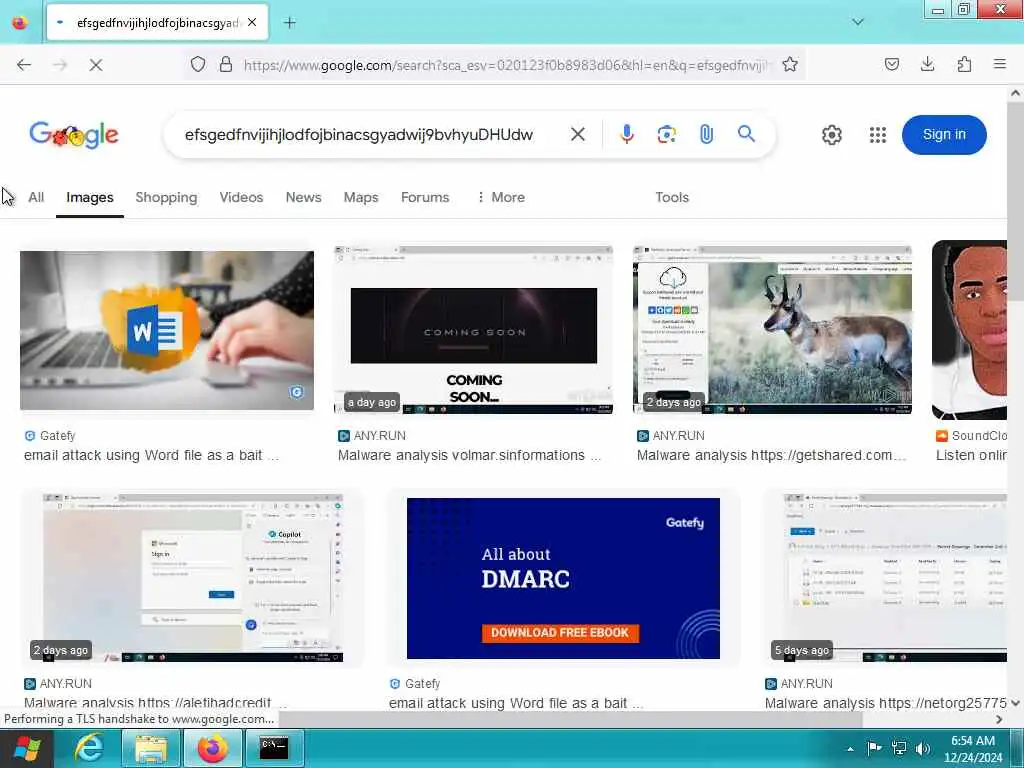
Task: Open 'Malware analysis volmar.sinformations' link
Action: [470, 455]
